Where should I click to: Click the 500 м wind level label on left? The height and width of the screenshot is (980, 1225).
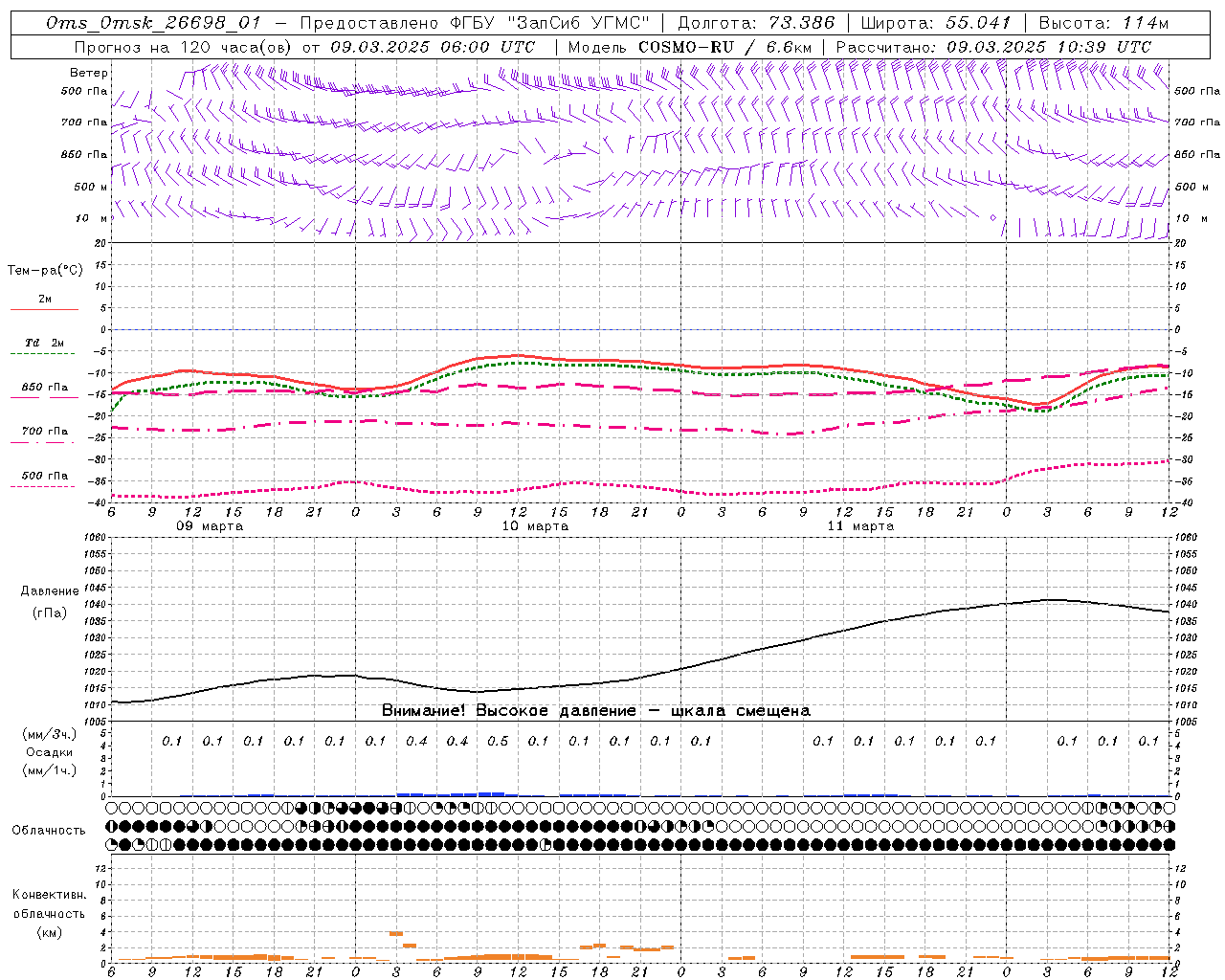pyautogui.click(x=92, y=187)
